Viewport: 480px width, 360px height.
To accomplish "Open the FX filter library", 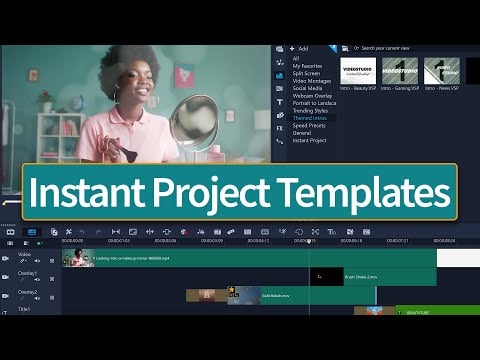I will 280,128.
